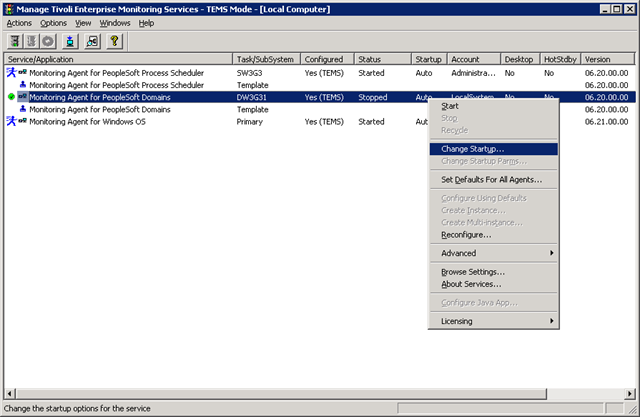Screen dimensions: 640x417
Task: Expand the Licensing submenu
Action: (493, 321)
